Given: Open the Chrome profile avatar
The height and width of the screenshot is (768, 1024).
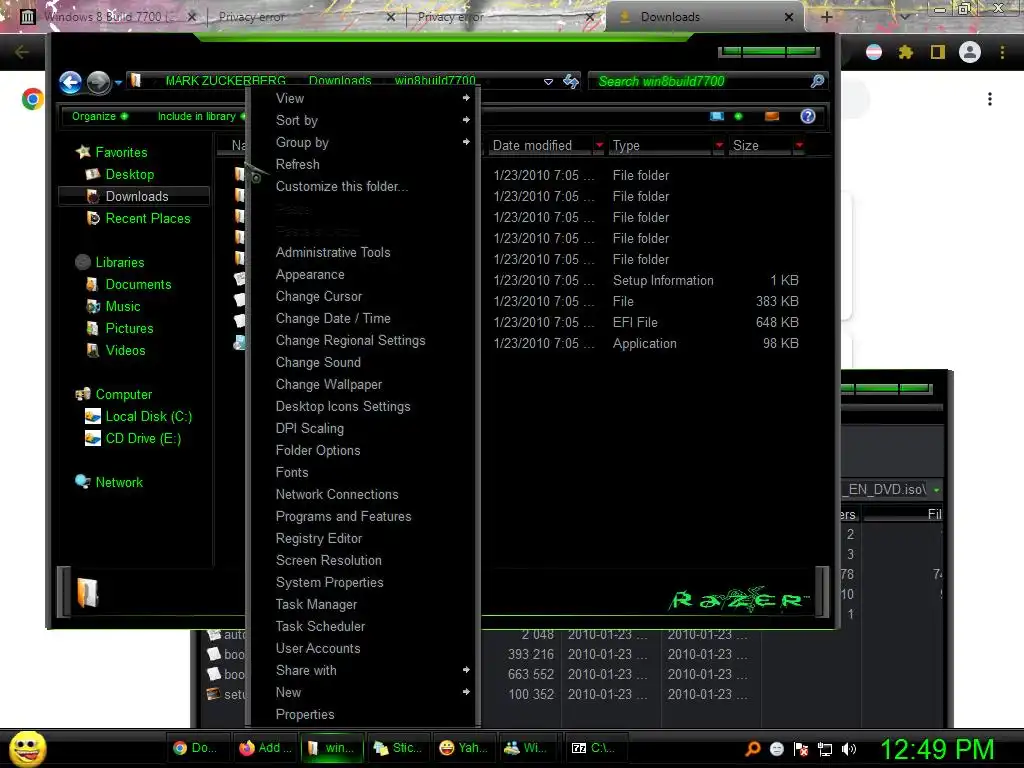Looking at the screenshot, I should tap(970, 52).
